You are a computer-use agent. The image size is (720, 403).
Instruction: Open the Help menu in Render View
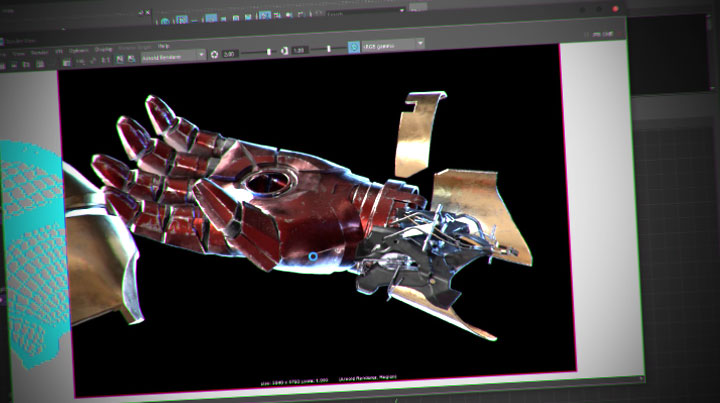point(164,46)
